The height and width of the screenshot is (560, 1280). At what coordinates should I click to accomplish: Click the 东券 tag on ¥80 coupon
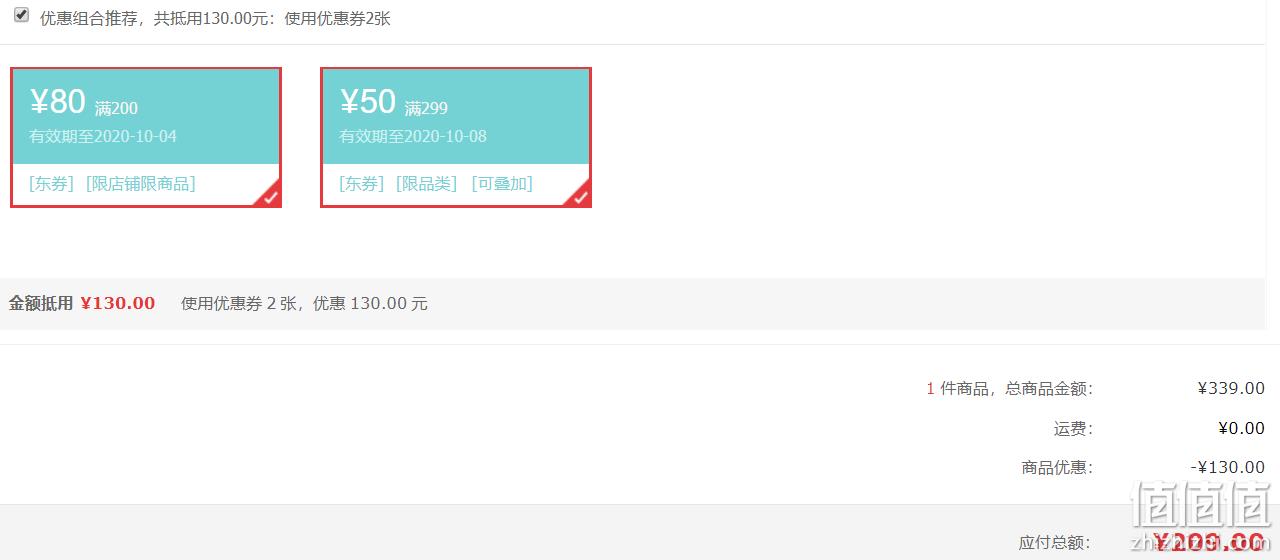52,184
